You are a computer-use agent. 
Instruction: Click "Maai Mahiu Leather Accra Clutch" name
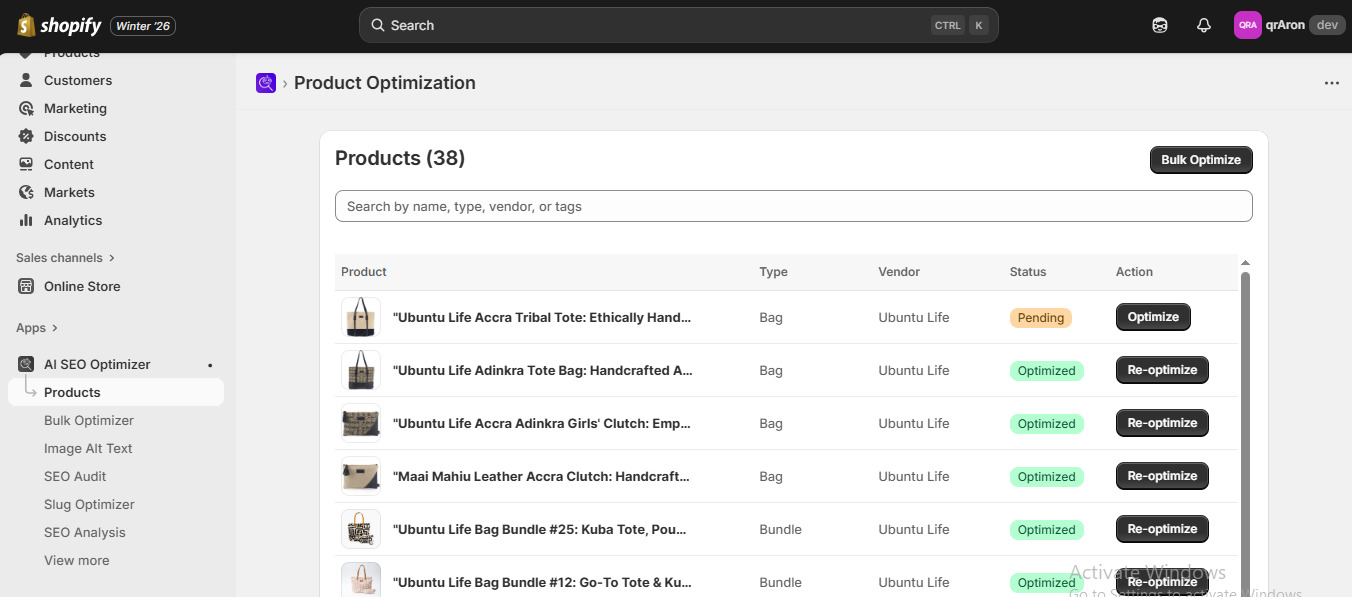pyautogui.click(x=541, y=476)
